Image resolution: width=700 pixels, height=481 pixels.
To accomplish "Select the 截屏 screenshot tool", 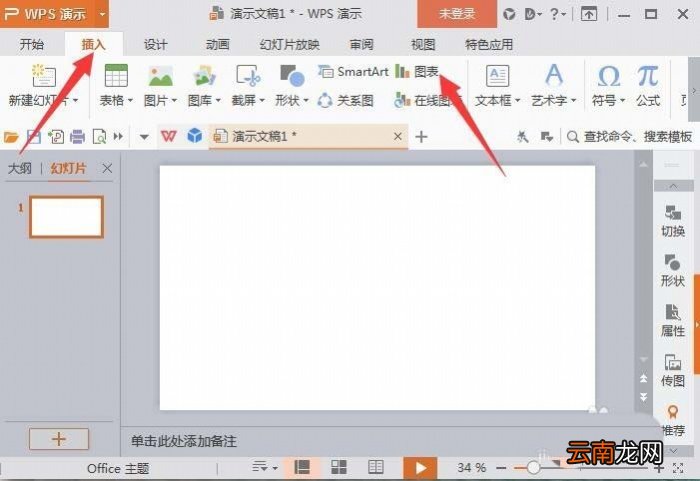I will pyautogui.click(x=248, y=76).
